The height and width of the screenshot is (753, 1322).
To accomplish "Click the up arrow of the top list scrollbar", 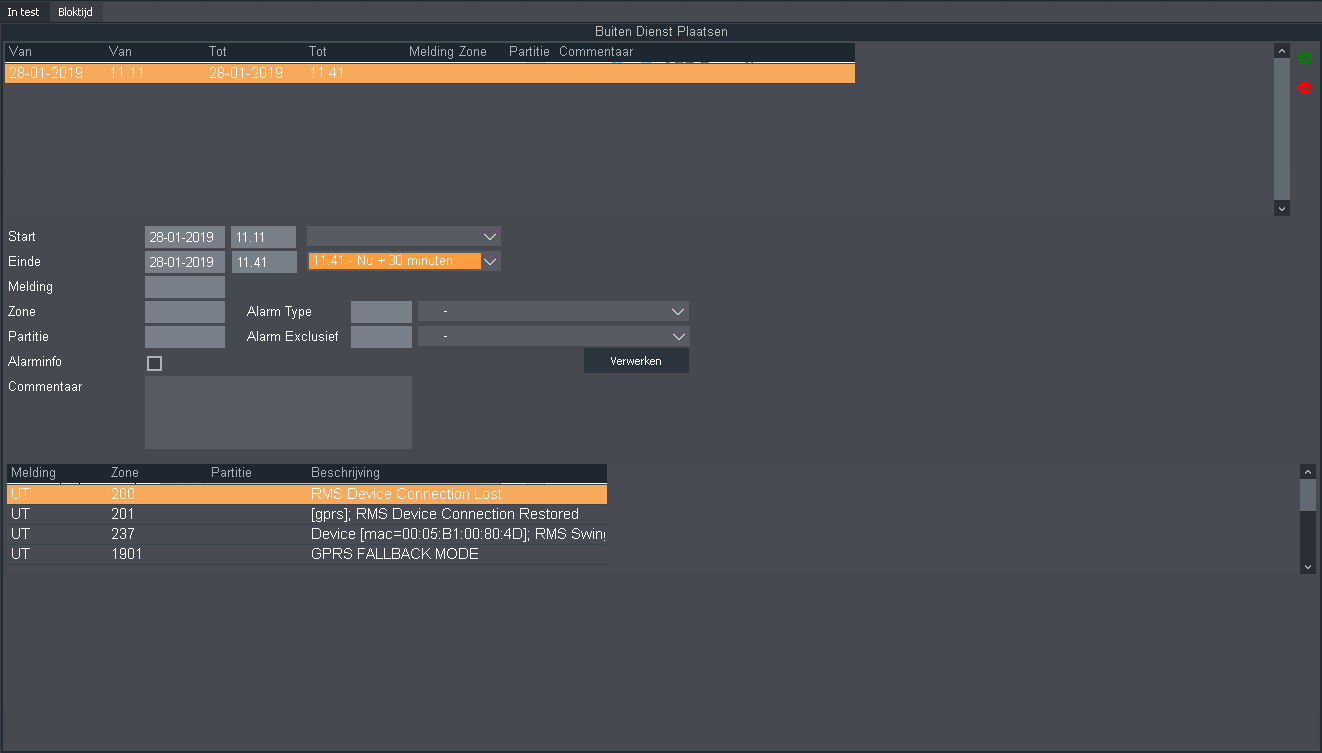I will [1282, 50].
